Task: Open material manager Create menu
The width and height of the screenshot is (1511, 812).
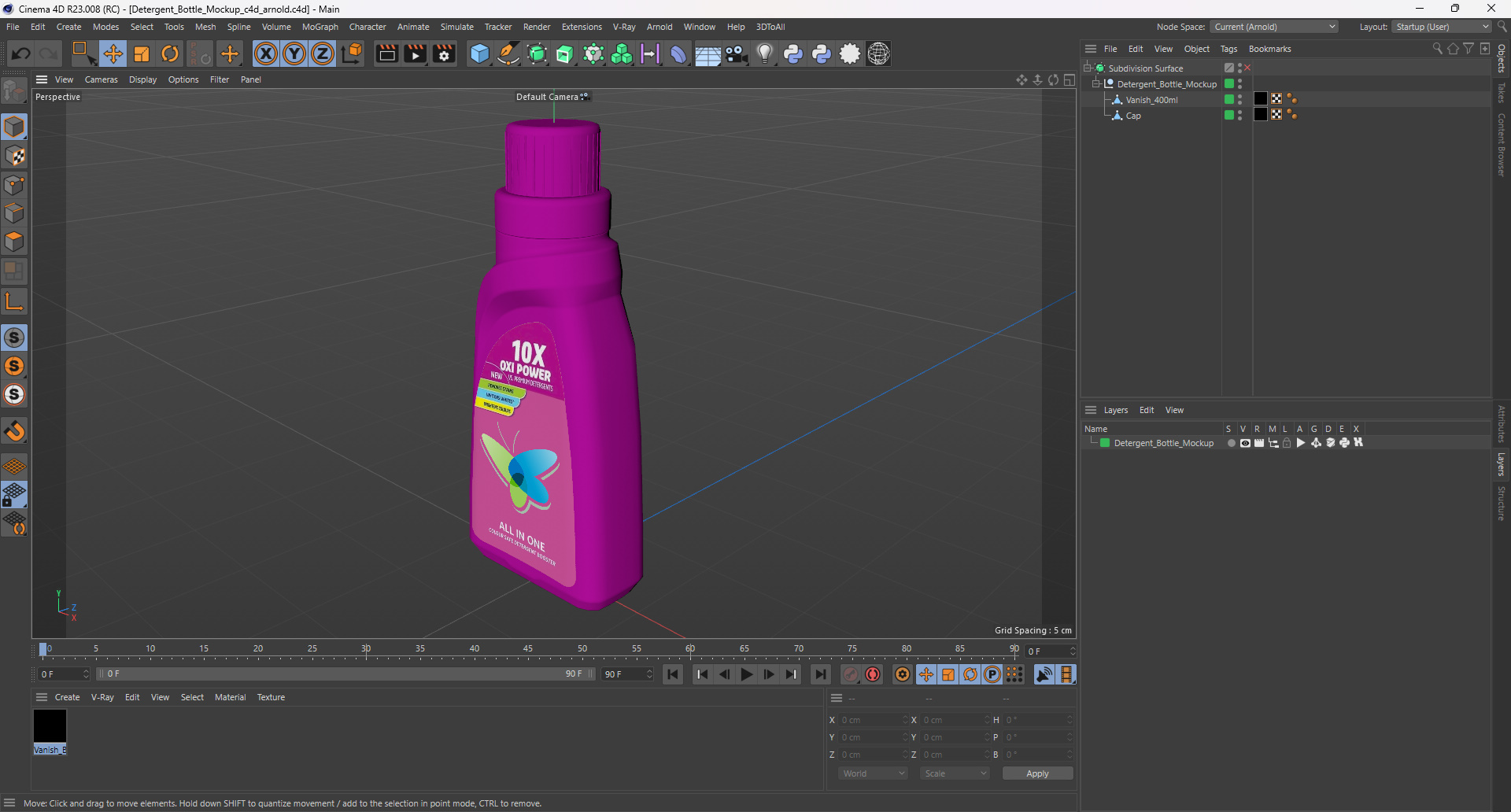Action: 67,697
